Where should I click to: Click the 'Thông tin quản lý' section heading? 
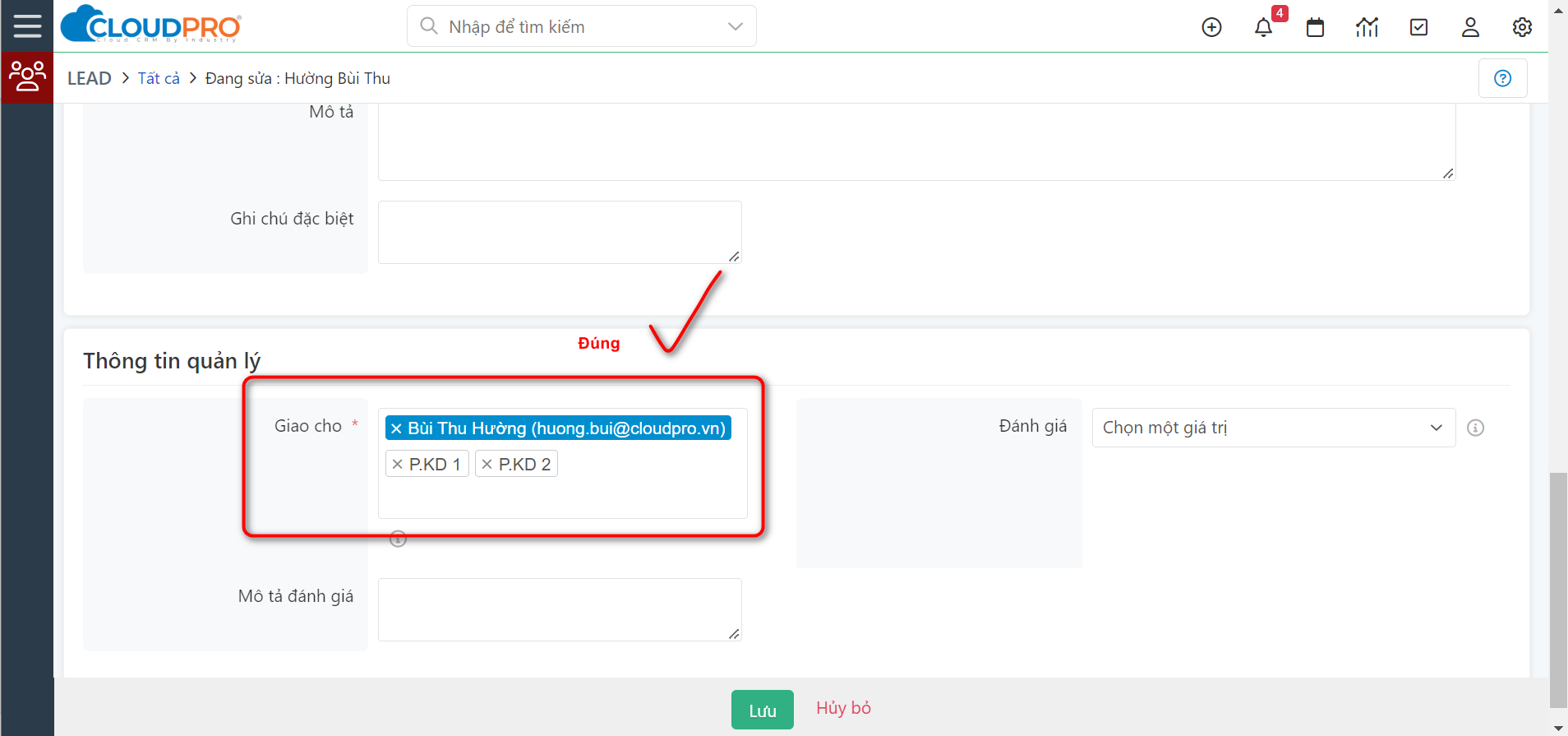pyautogui.click(x=172, y=361)
